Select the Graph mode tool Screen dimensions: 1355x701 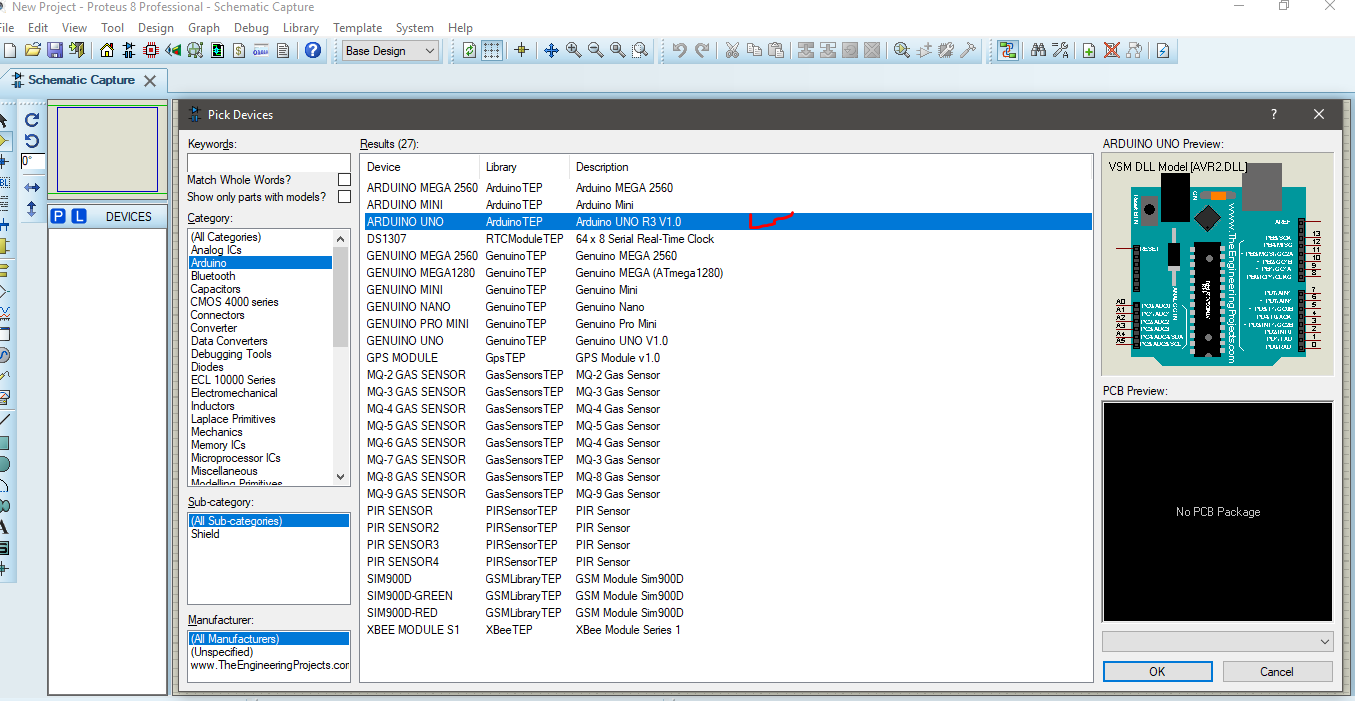click(x=8, y=315)
